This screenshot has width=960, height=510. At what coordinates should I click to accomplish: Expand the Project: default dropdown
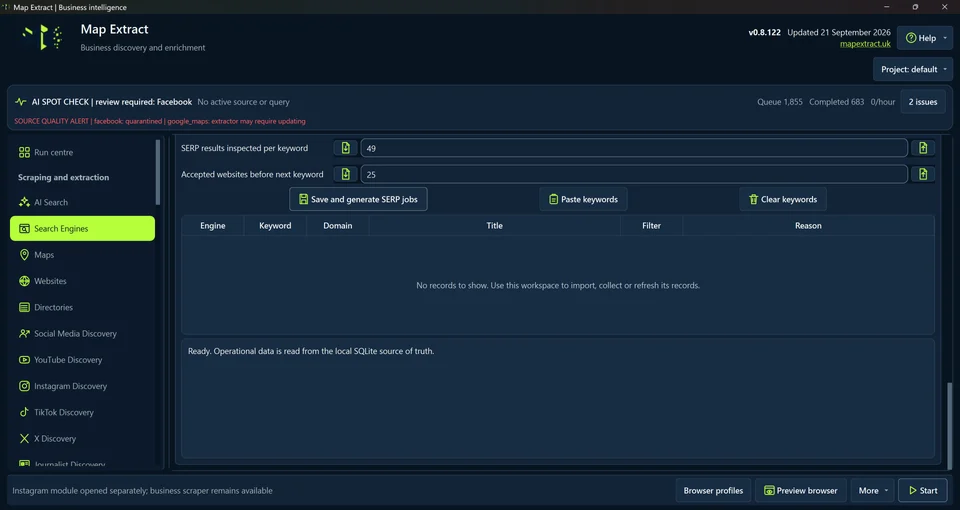913,69
